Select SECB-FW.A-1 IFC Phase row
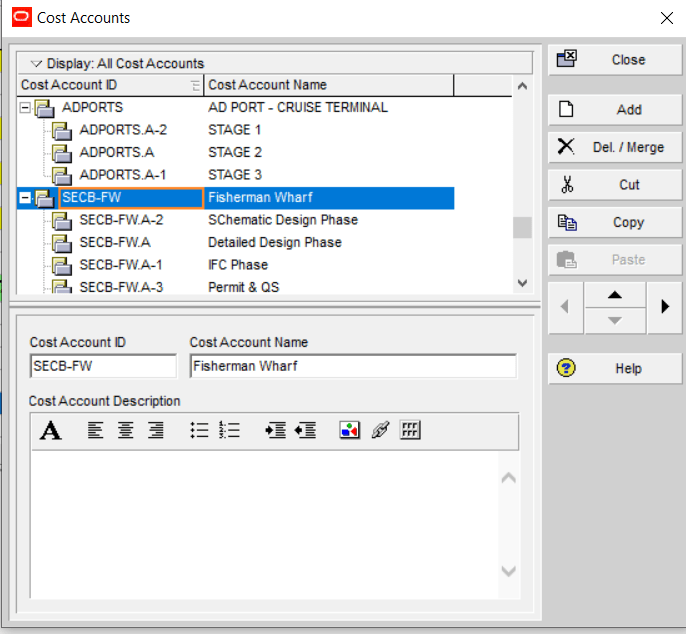 point(235,265)
